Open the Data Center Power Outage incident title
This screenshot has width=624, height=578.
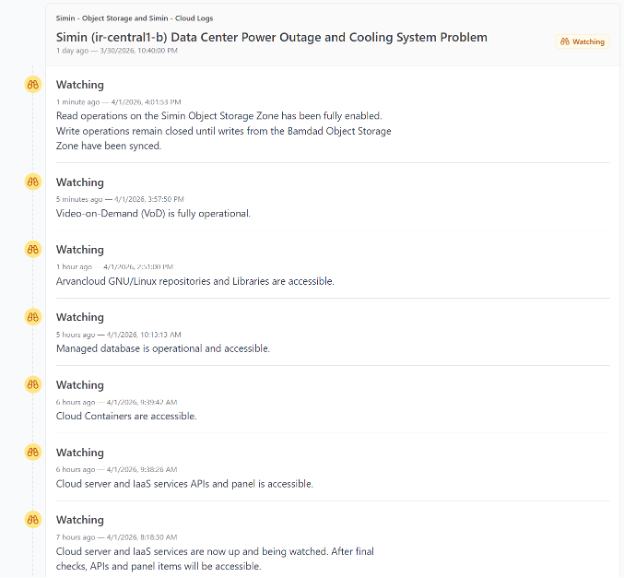tap(271, 37)
